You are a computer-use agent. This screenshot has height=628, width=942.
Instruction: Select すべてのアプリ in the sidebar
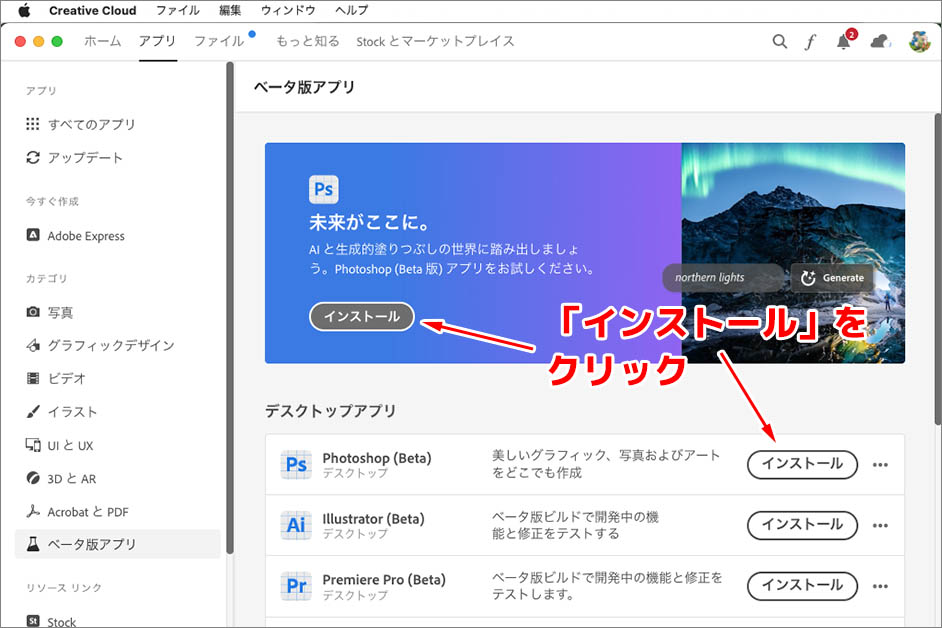tap(91, 125)
